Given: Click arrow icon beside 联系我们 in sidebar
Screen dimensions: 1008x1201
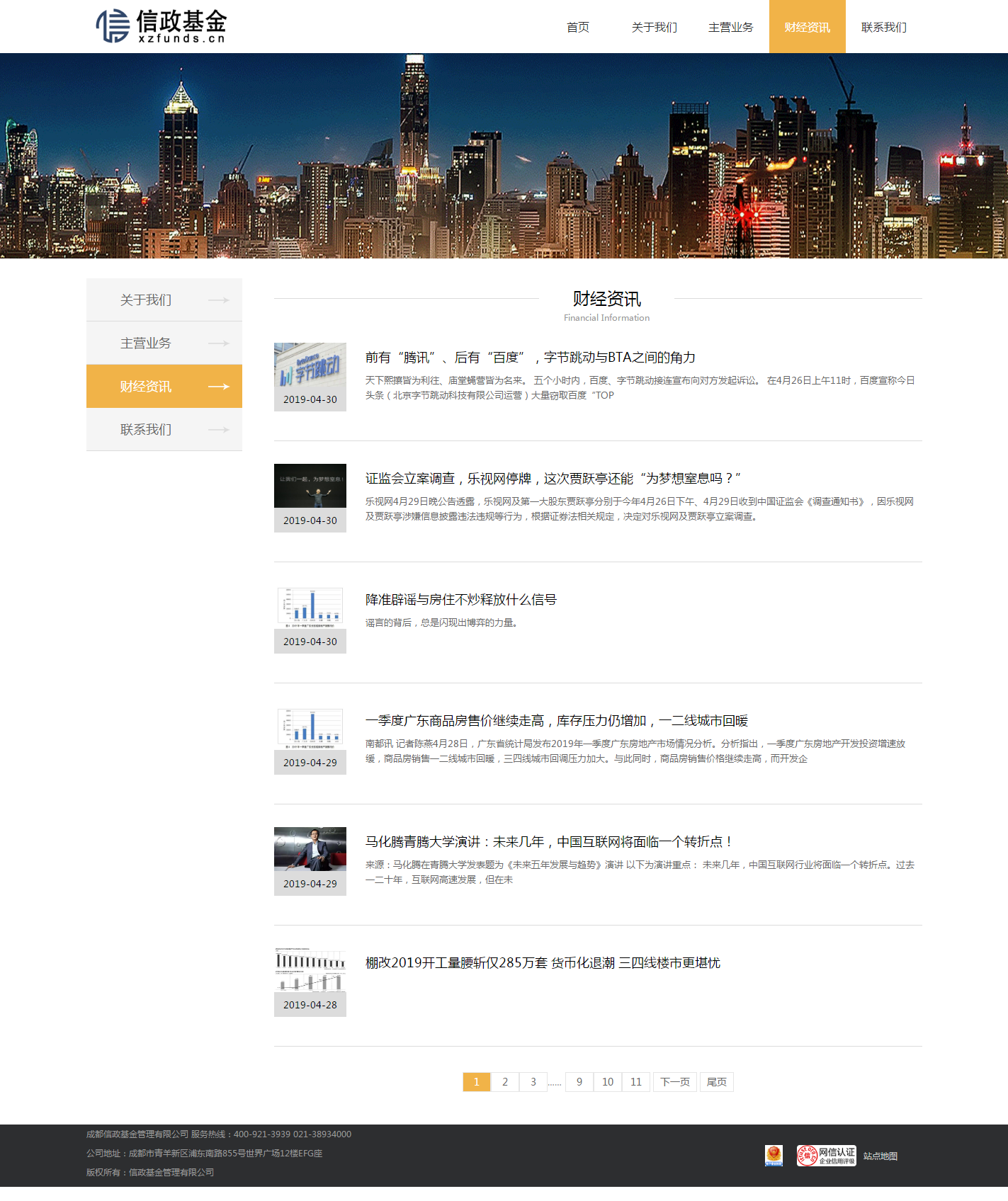Looking at the screenshot, I should coord(218,430).
